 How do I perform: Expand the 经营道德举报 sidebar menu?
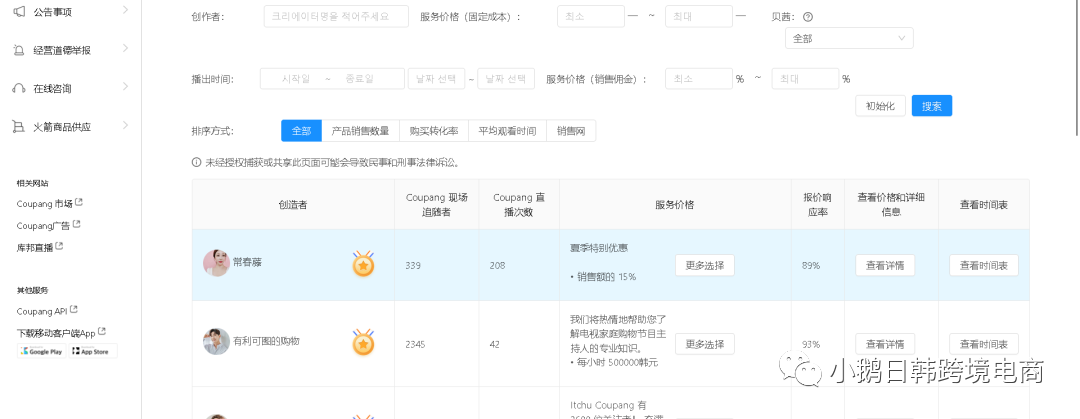pos(125,48)
